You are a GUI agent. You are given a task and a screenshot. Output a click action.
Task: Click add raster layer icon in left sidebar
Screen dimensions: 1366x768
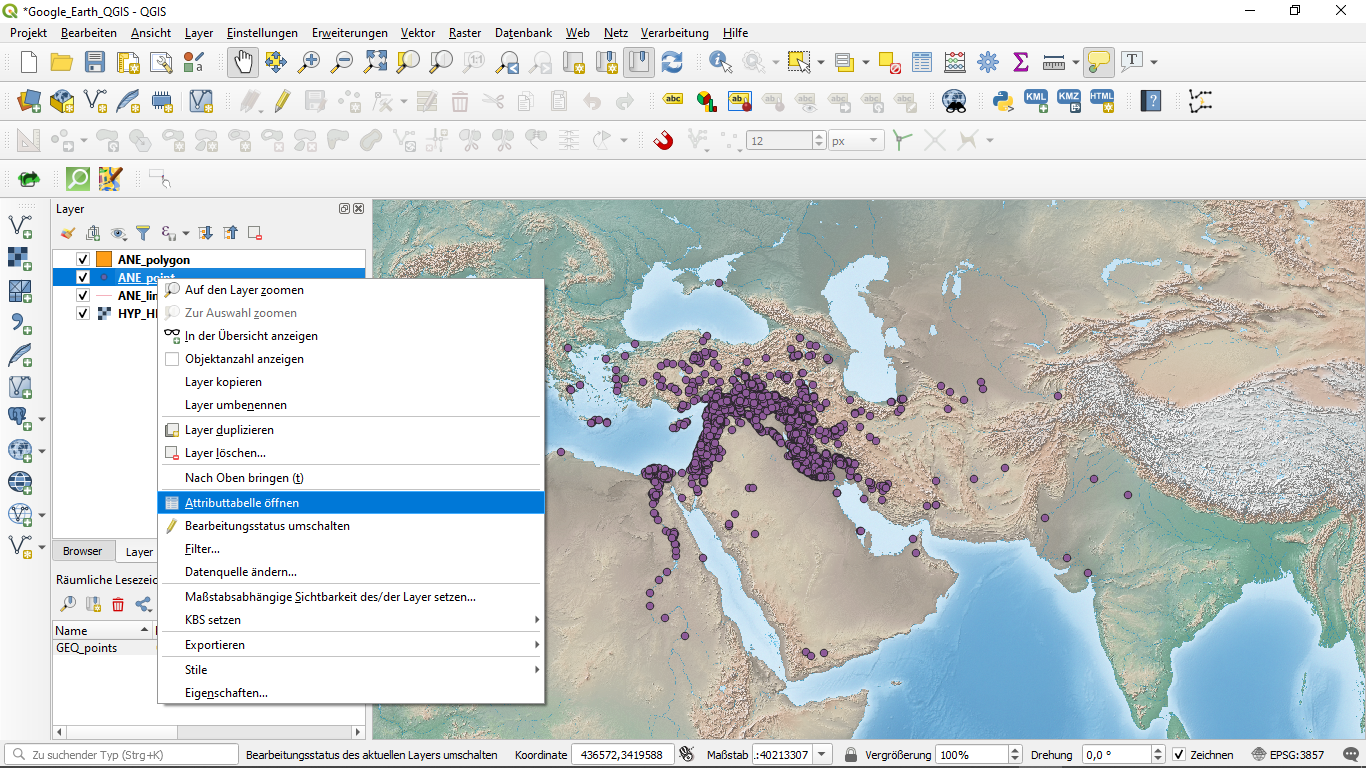(20, 258)
